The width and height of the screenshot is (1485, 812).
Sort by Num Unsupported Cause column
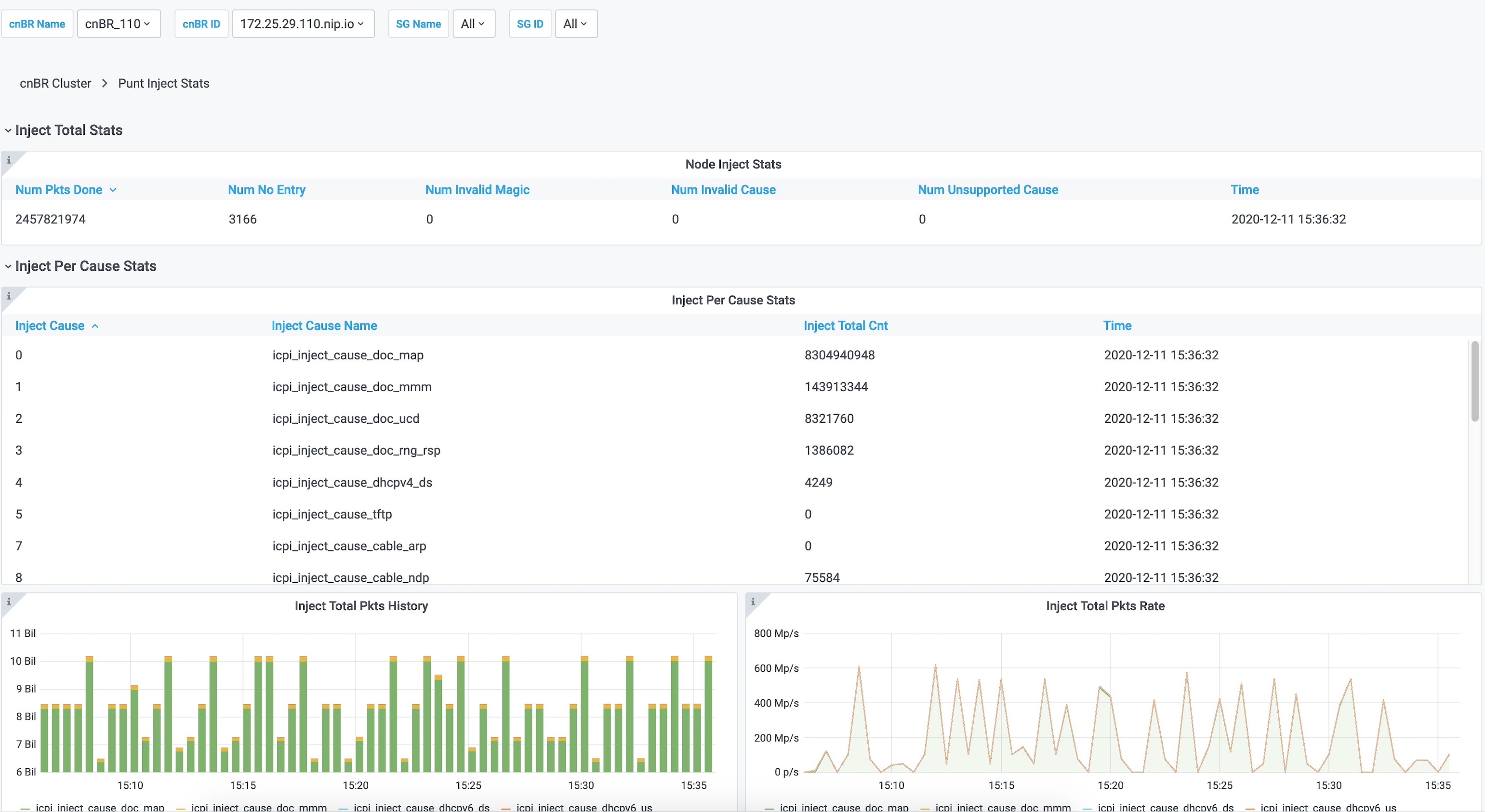tap(988, 190)
